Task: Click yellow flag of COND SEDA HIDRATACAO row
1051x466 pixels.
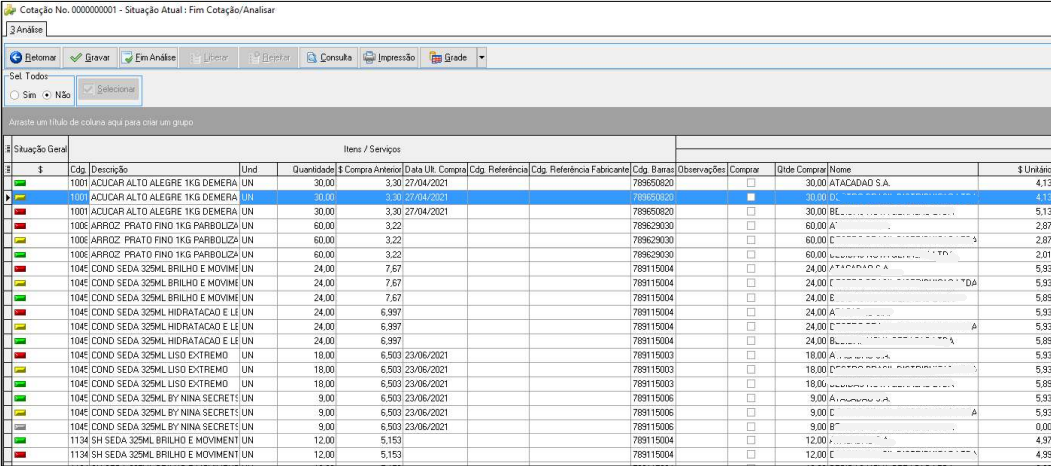Action: (x=20, y=326)
